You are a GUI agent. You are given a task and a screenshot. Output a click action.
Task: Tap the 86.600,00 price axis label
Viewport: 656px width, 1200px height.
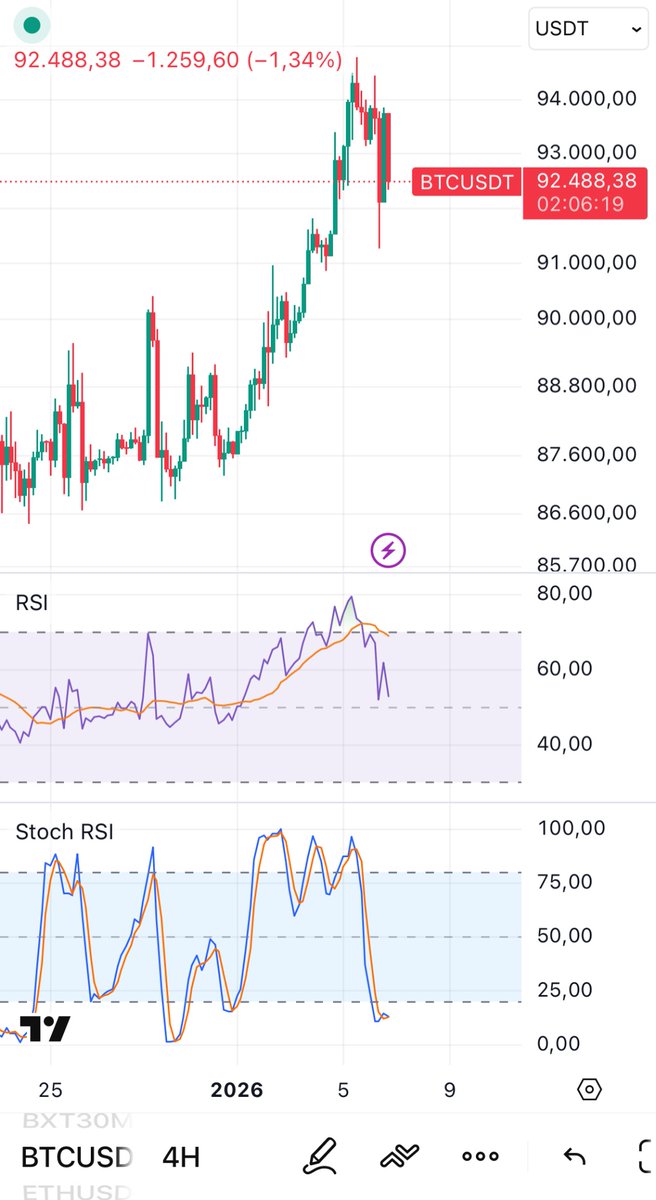587,512
